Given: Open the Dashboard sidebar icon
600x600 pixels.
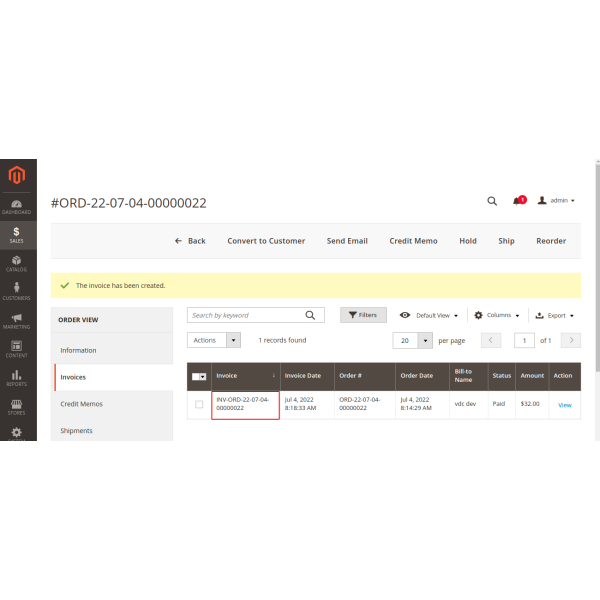Looking at the screenshot, I should tap(16, 206).
